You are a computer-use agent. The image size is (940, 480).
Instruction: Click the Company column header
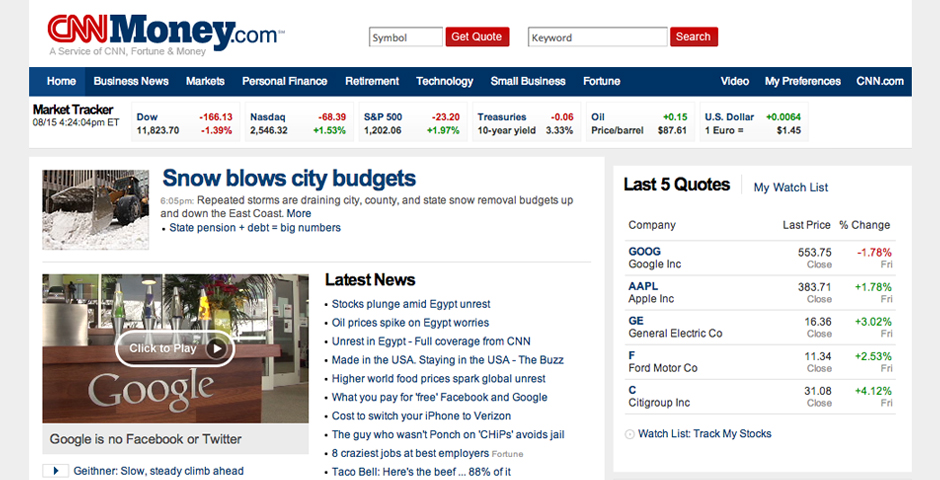652,225
